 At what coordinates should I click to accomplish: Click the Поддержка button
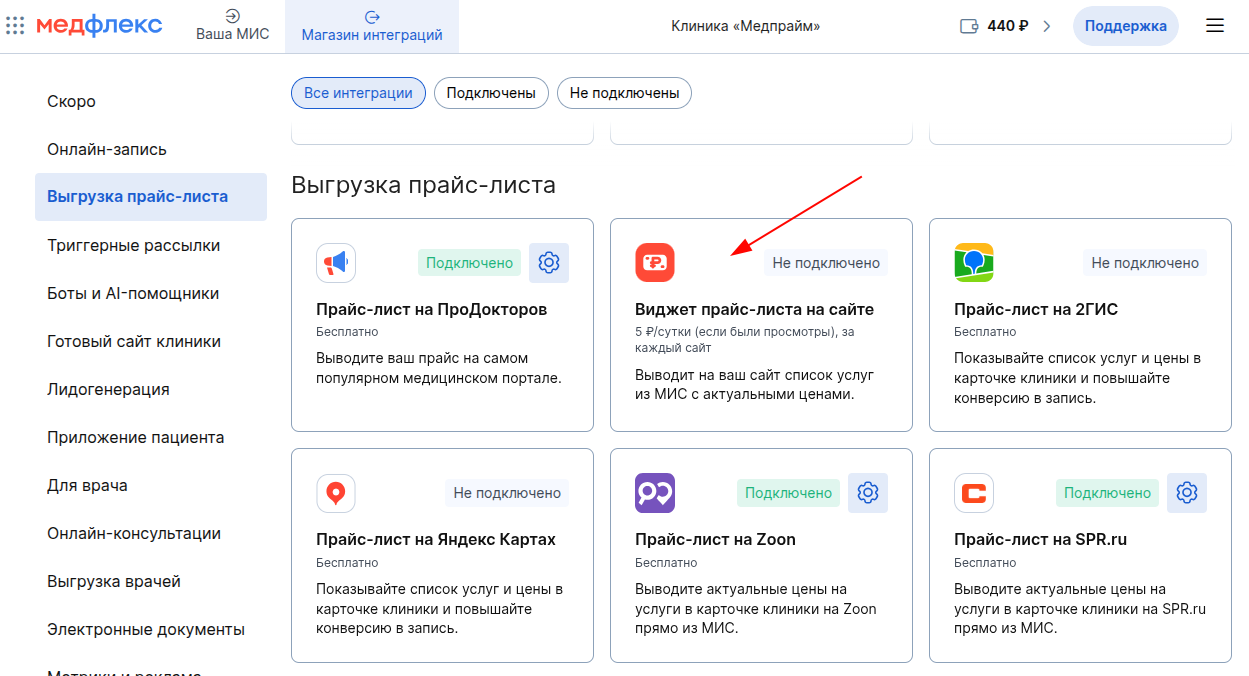(x=1125, y=26)
